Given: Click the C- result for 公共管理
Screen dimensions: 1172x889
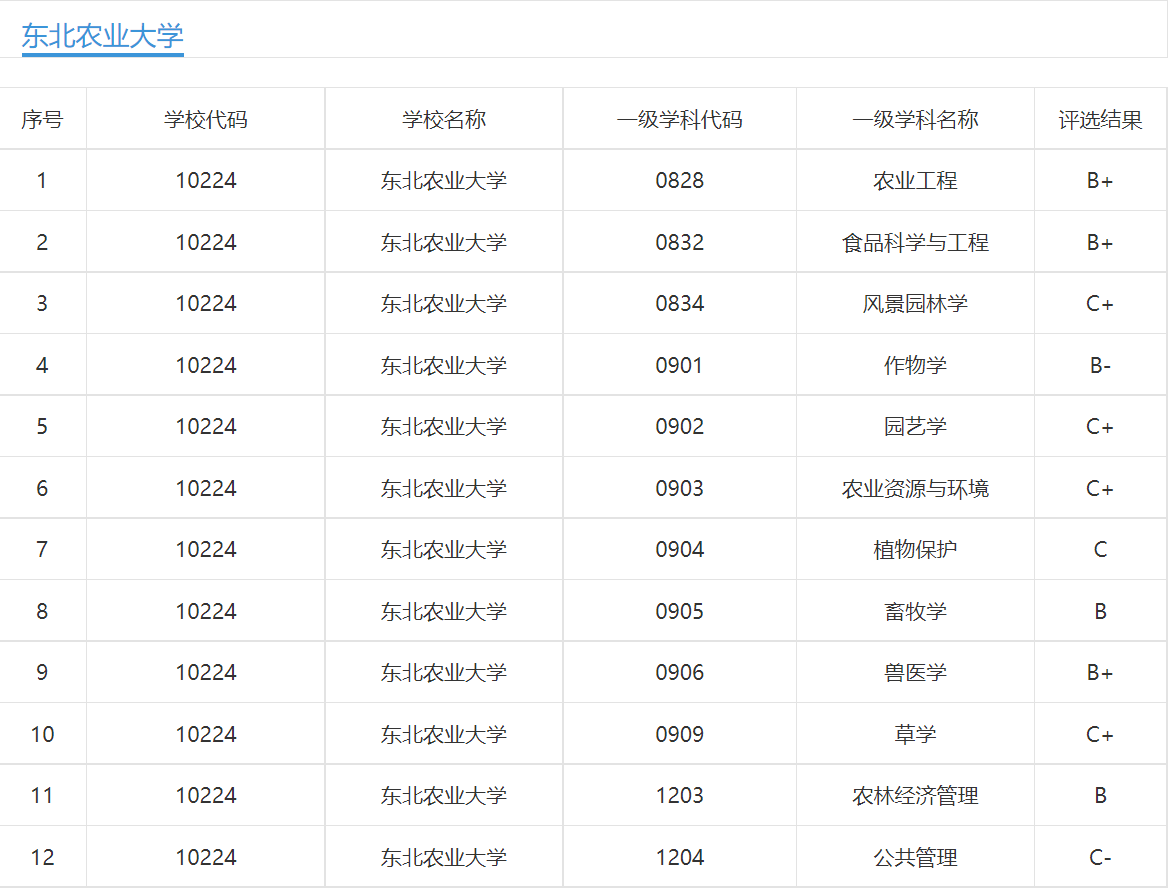Looking at the screenshot, I should pyautogui.click(x=1100, y=857).
